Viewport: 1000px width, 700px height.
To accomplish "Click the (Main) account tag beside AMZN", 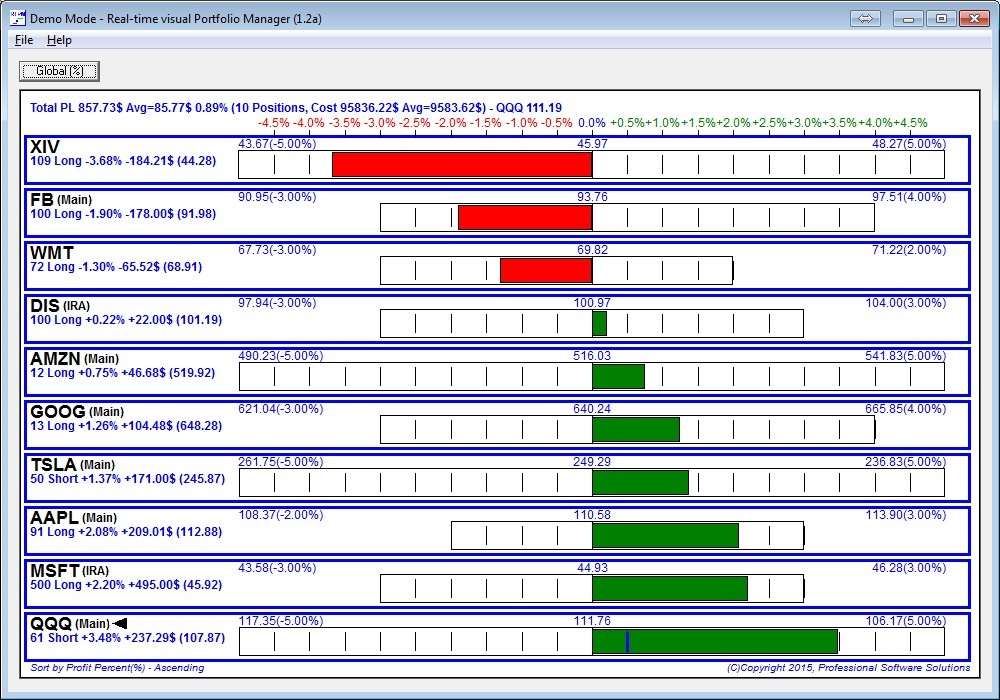I will tap(101, 359).
